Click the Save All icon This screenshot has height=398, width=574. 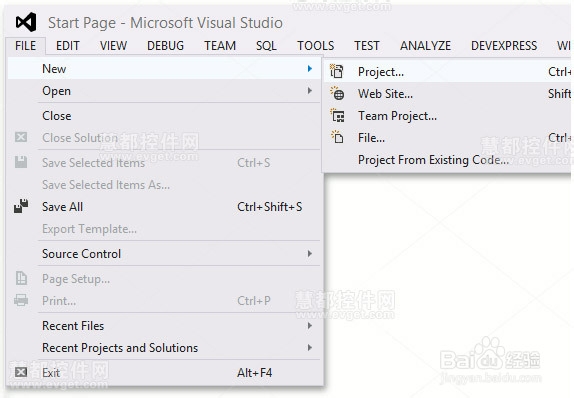(x=21, y=206)
